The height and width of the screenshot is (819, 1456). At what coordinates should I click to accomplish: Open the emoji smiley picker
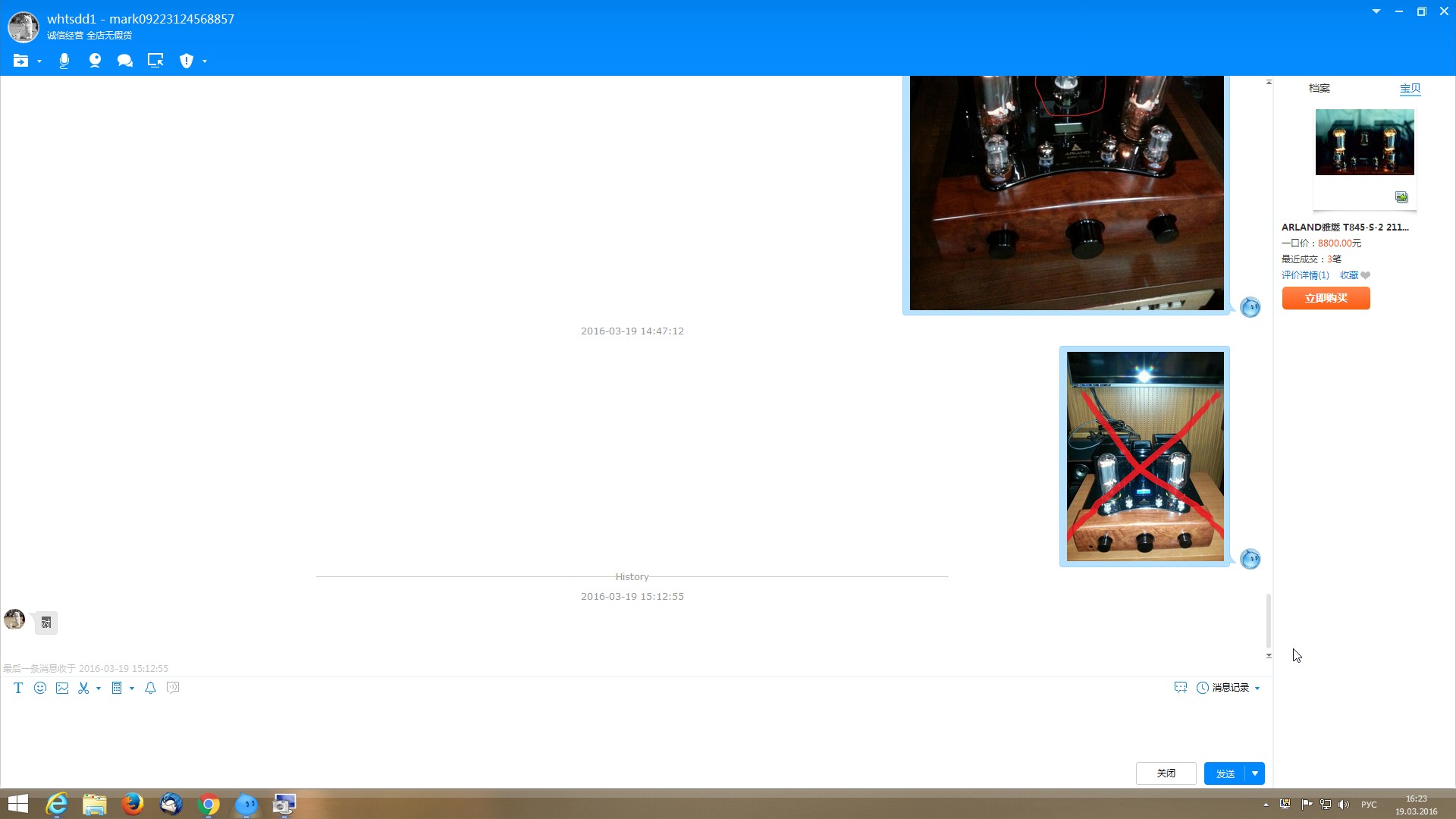[40, 688]
